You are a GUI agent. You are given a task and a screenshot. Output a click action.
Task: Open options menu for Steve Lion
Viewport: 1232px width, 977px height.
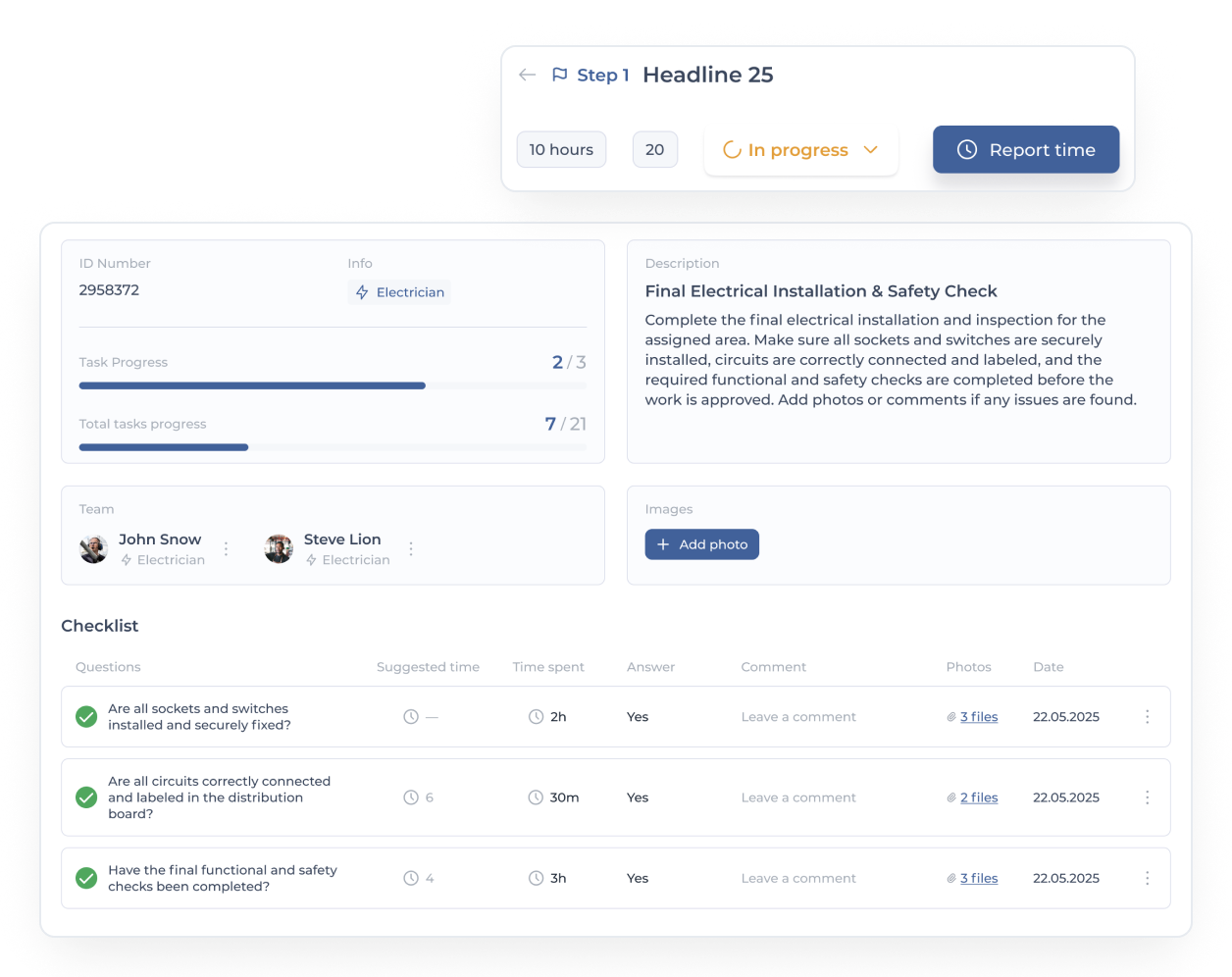(411, 549)
